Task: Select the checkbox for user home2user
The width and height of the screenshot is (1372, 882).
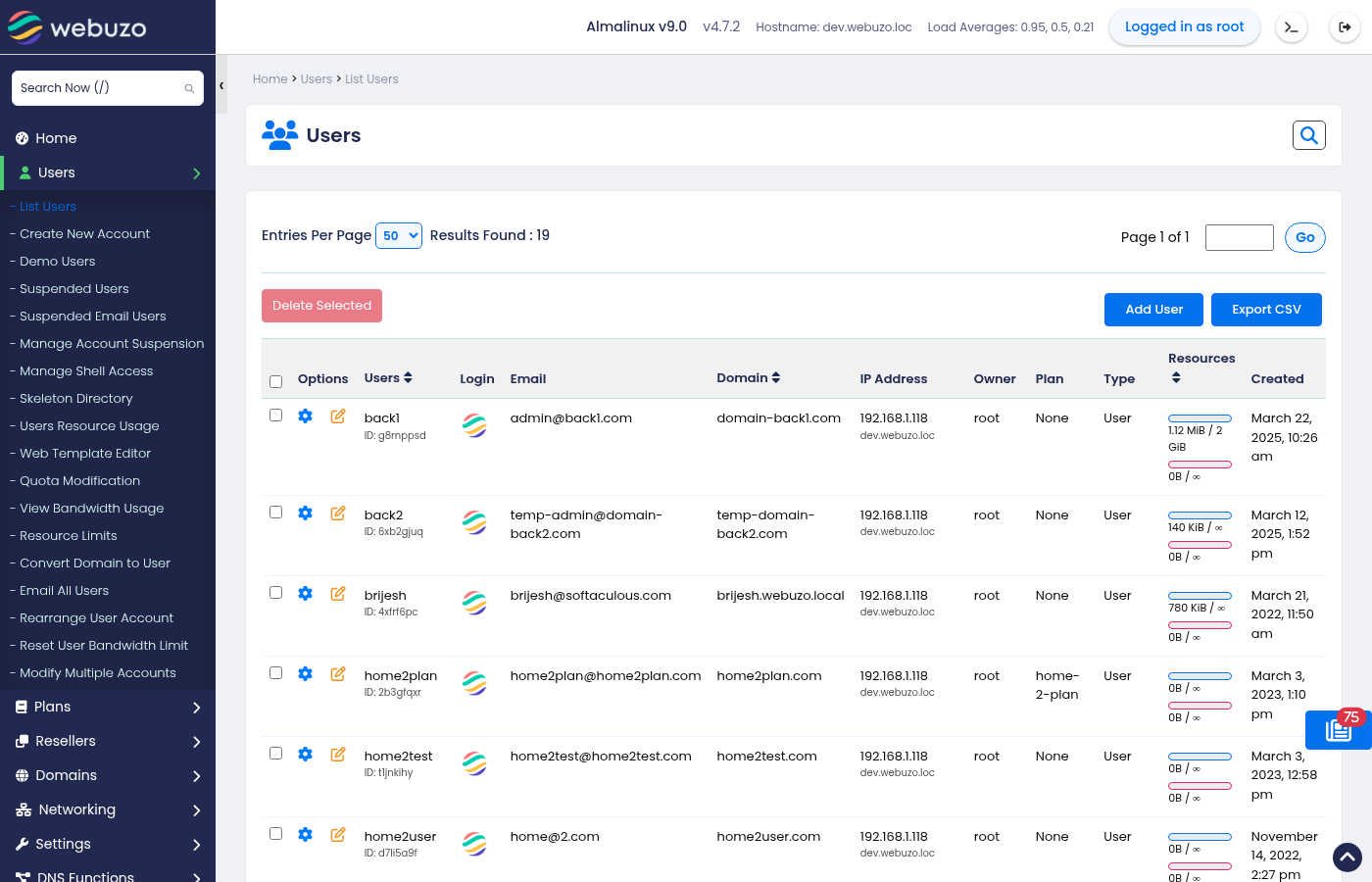Action: [x=275, y=834]
